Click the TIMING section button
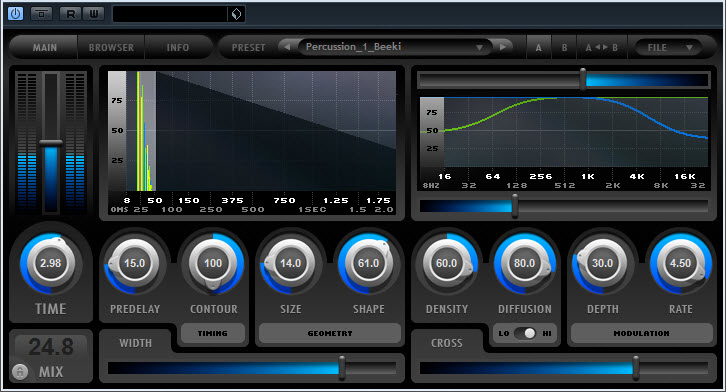The height and width of the screenshot is (392, 726). coord(213,333)
